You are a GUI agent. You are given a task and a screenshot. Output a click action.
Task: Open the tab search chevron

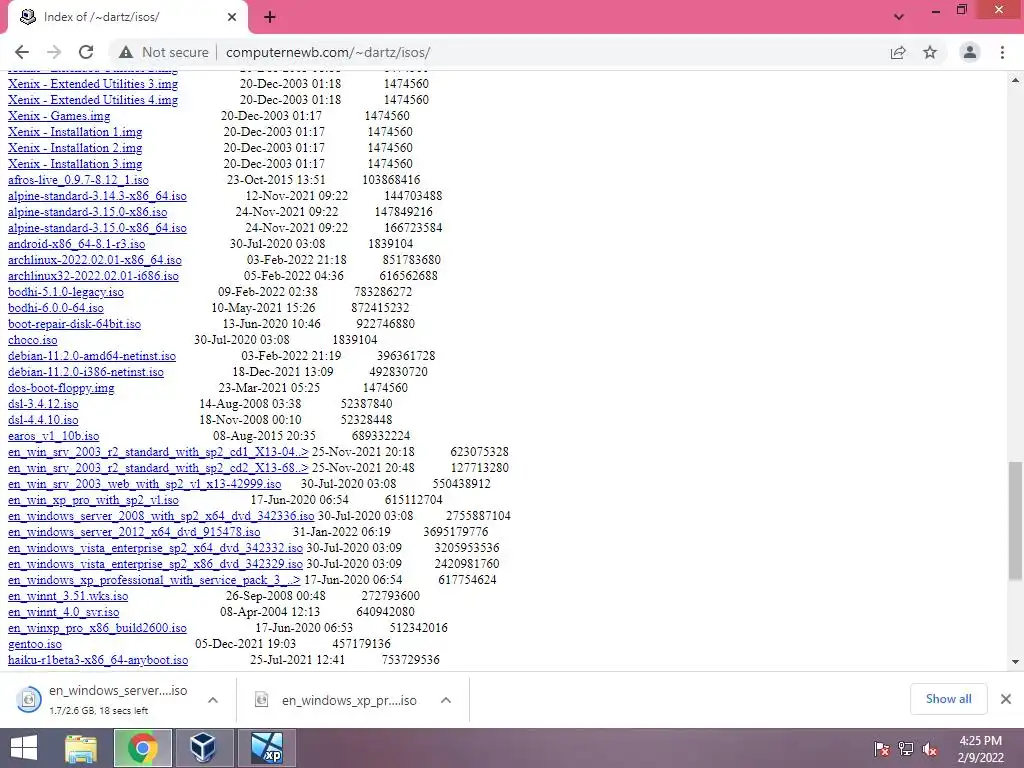click(x=899, y=17)
